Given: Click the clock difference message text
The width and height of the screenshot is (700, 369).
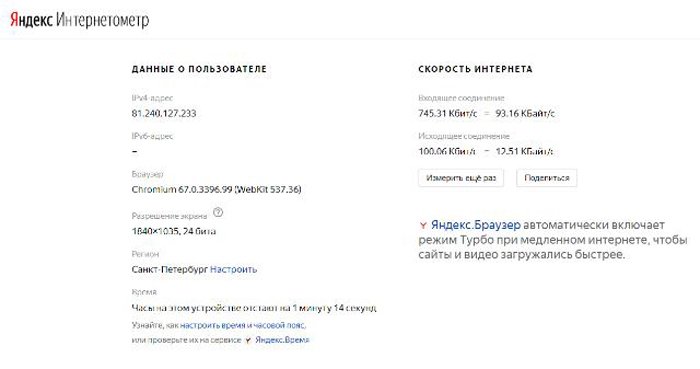Looking at the screenshot, I should coord(254,308).
